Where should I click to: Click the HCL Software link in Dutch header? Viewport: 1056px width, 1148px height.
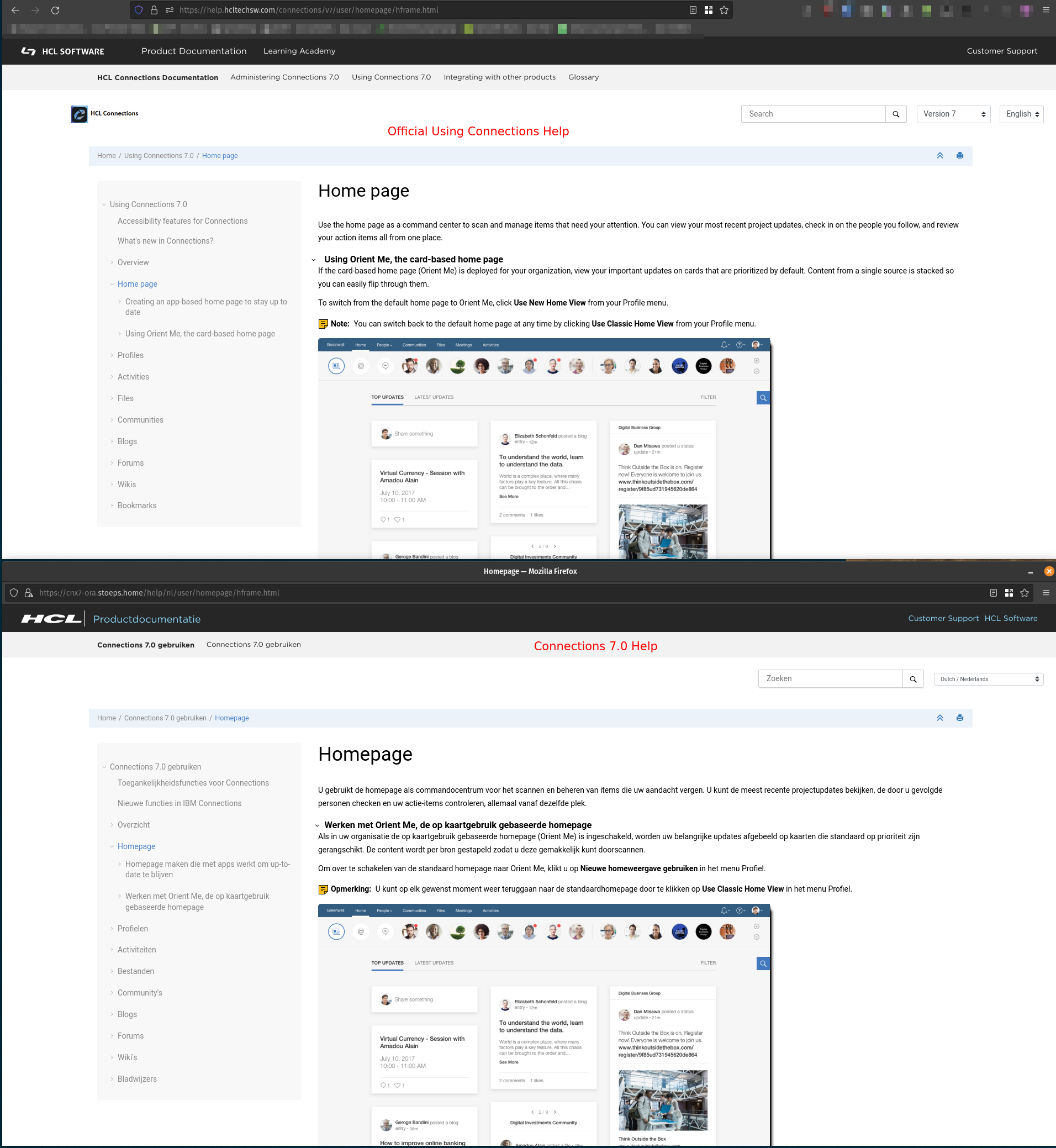[1010, 619]
